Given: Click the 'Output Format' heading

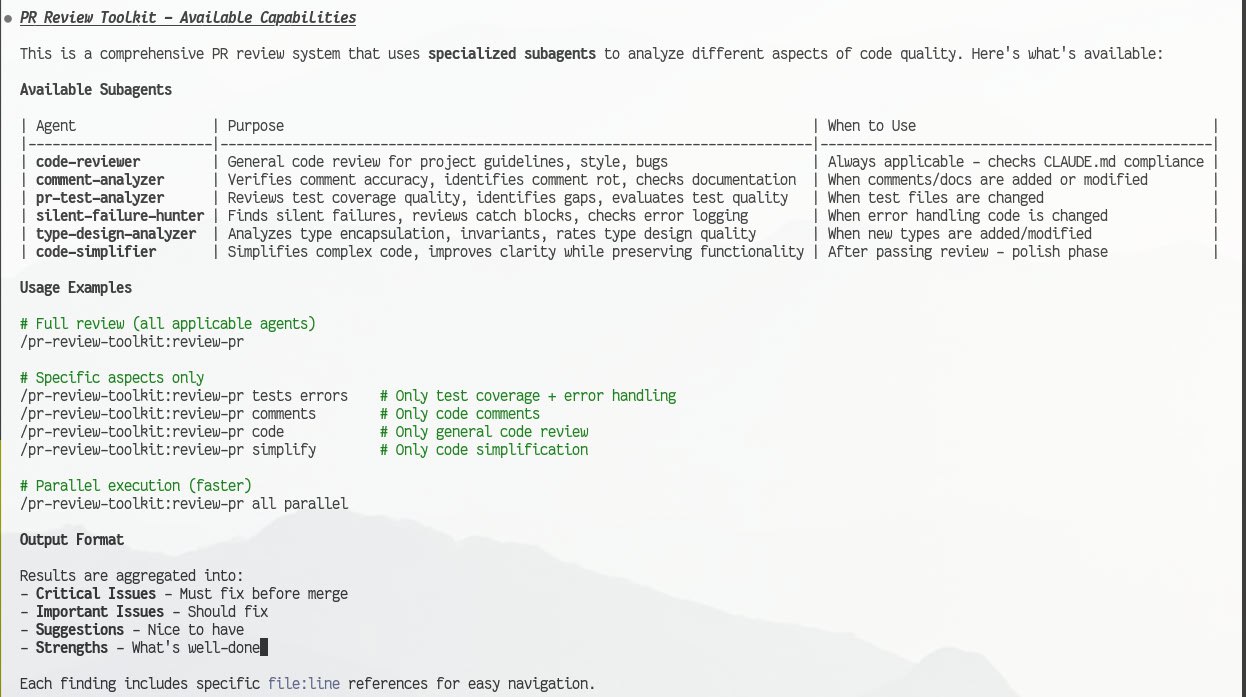Looking at the screenshot, I should (72, 540).
